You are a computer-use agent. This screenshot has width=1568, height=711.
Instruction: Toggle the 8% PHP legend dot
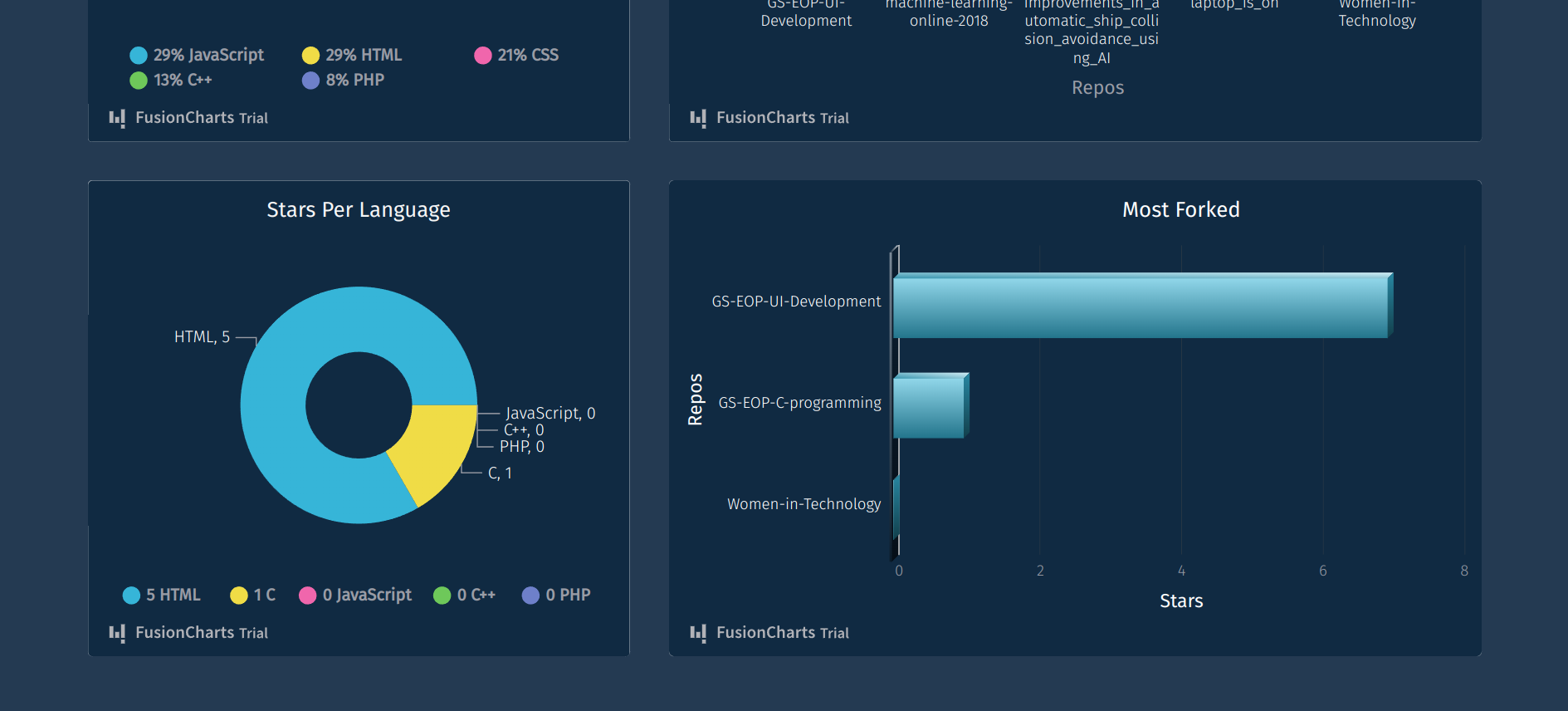click(x=310, y=81)
